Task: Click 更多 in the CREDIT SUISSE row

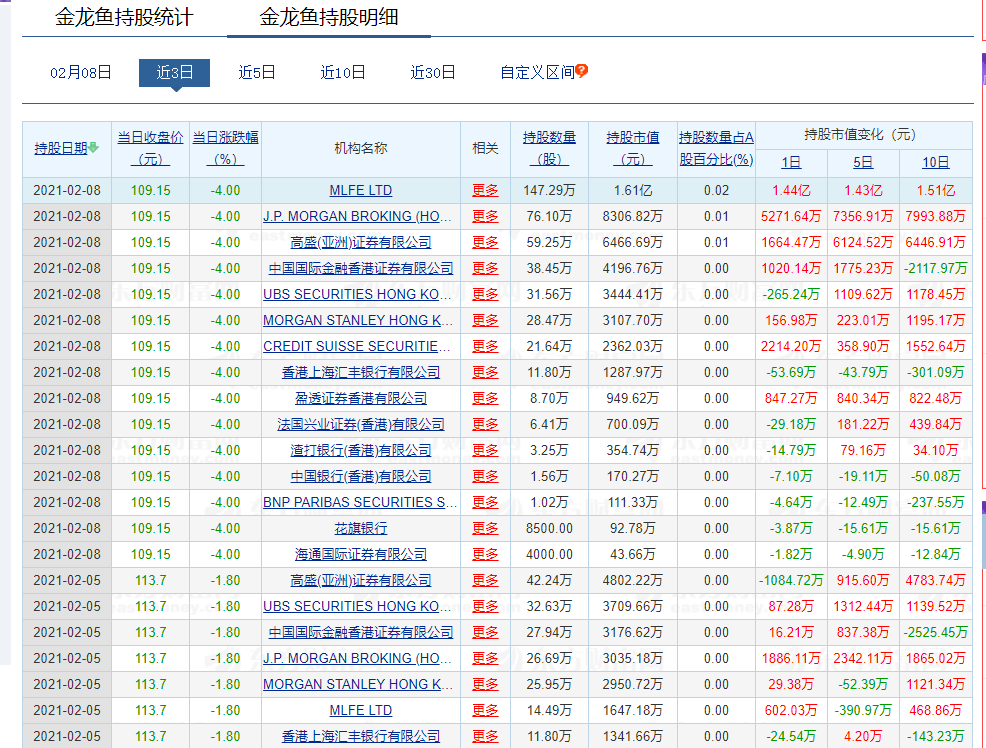Action: click(x=485, y=346)
